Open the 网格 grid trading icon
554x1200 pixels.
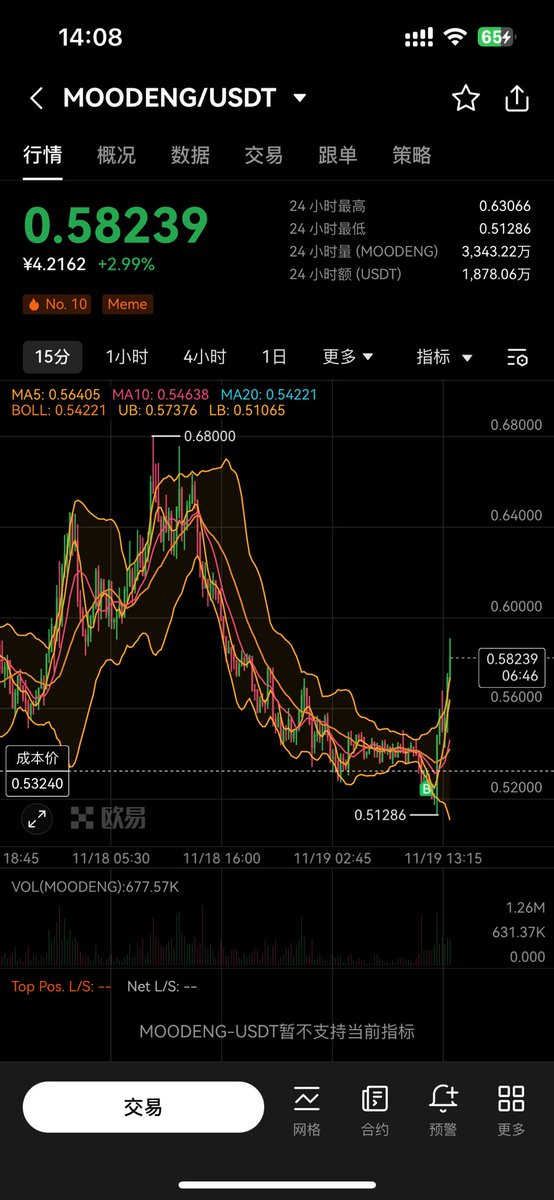(x=307, y=1110)
